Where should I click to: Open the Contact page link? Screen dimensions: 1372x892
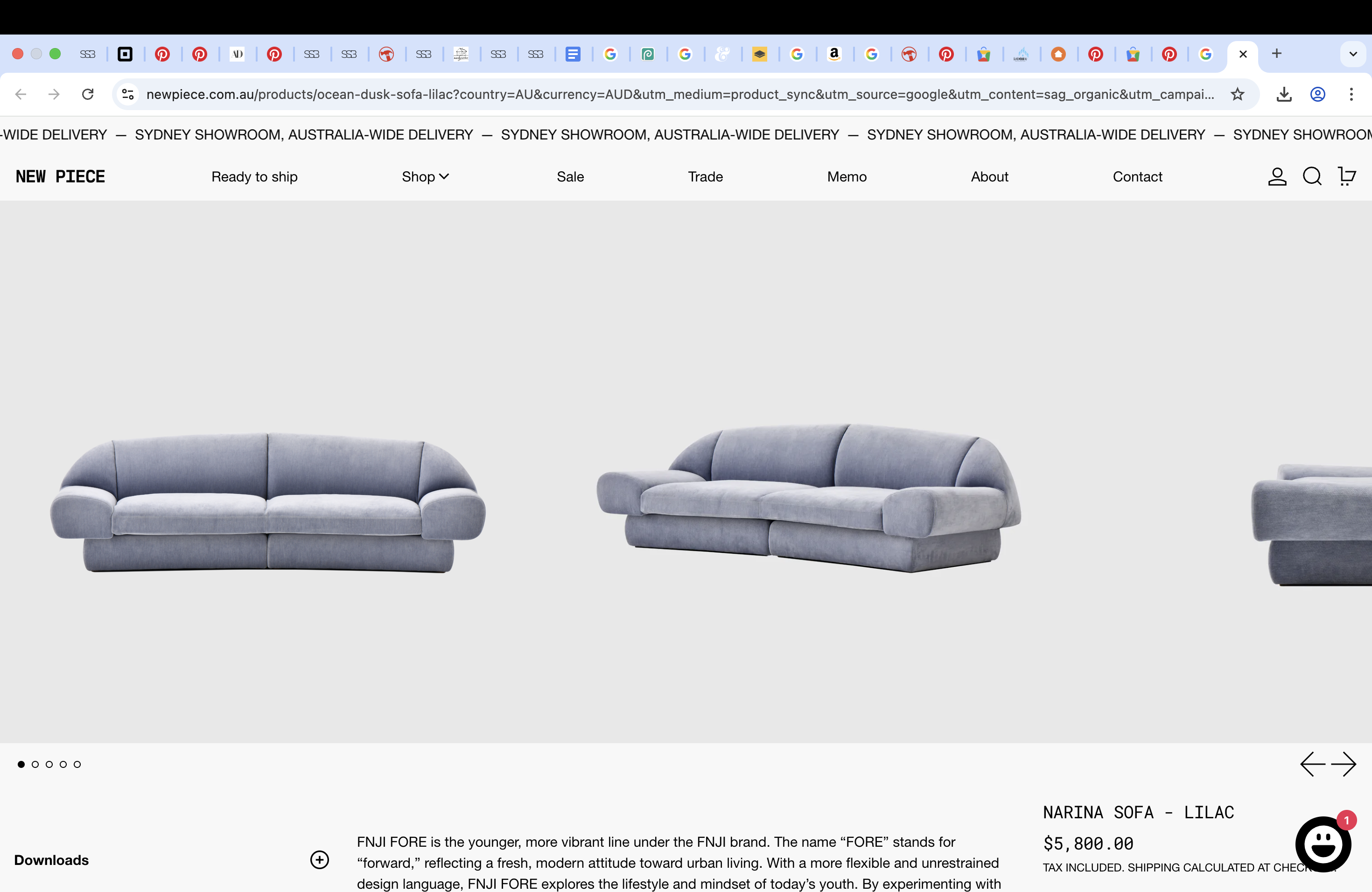pyautogui.click(x=1137, y=176)
